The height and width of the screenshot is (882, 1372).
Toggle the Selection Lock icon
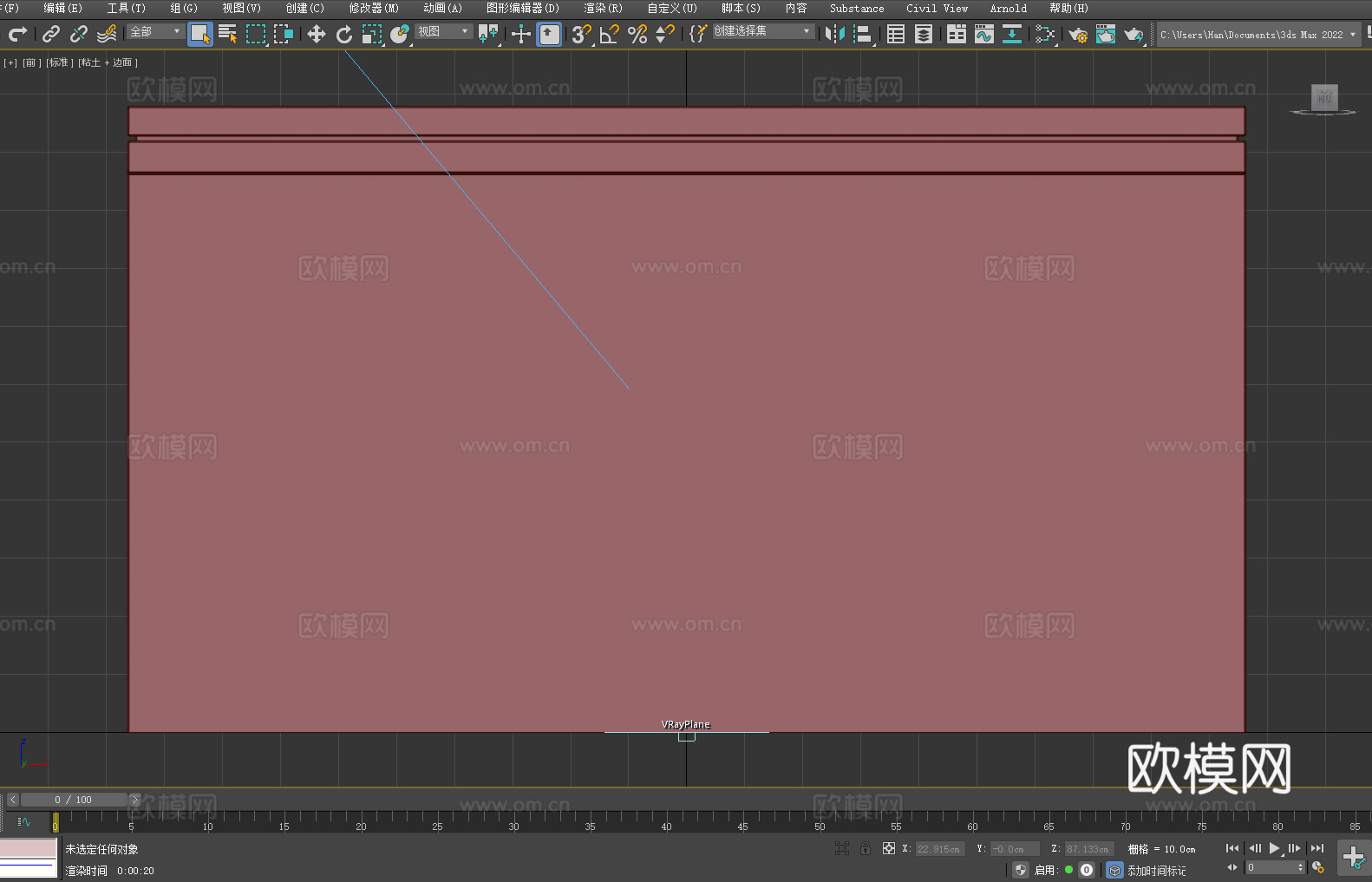(x=865, y=848)
